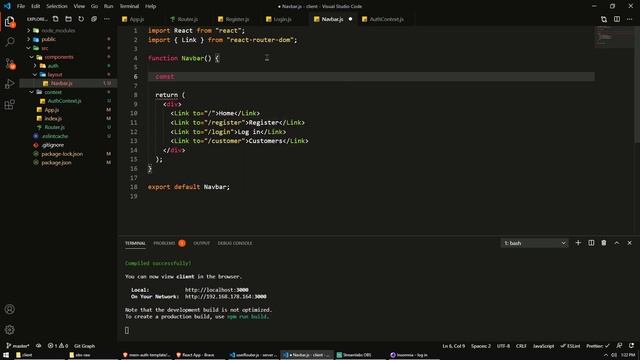
Task: Collapse the layout folder
Action: (35, 75)
